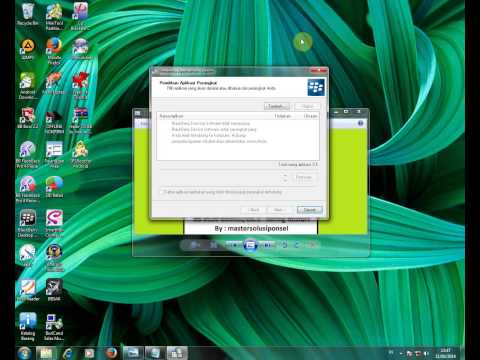This screenshot has width=480, height=360.
Task: Click the Tambah button in the dialog
Action: 277,106
